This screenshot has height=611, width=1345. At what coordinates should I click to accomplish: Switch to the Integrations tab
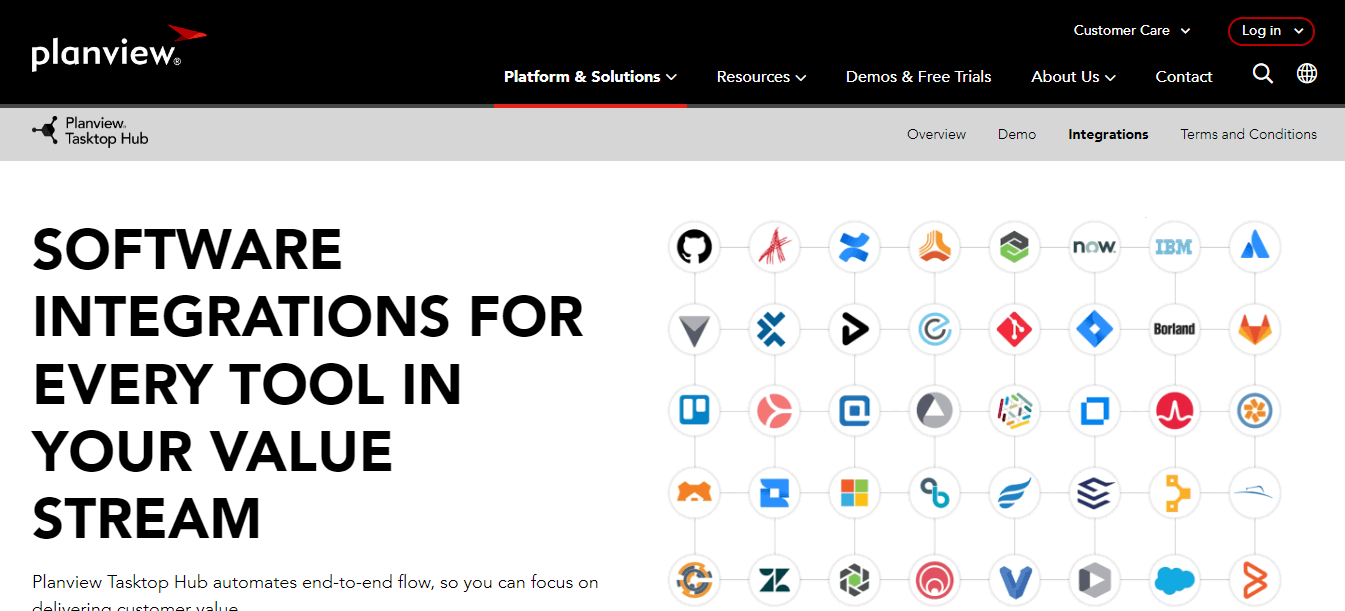click(1108, 133)
